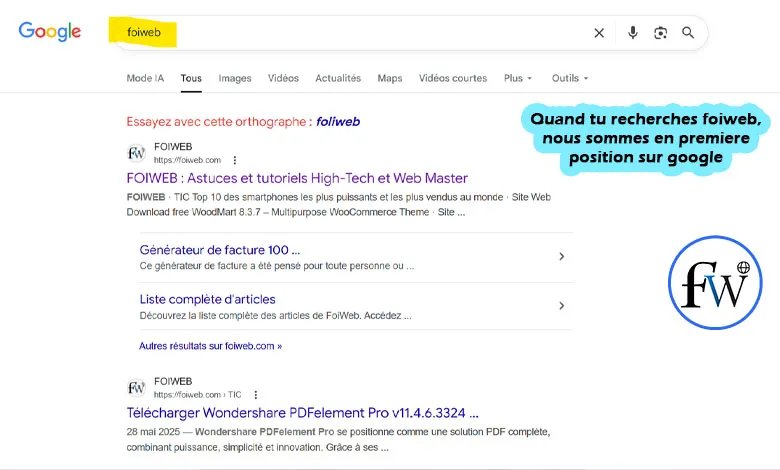Click the suggested spelling foliweb

[x=338, y=121]
